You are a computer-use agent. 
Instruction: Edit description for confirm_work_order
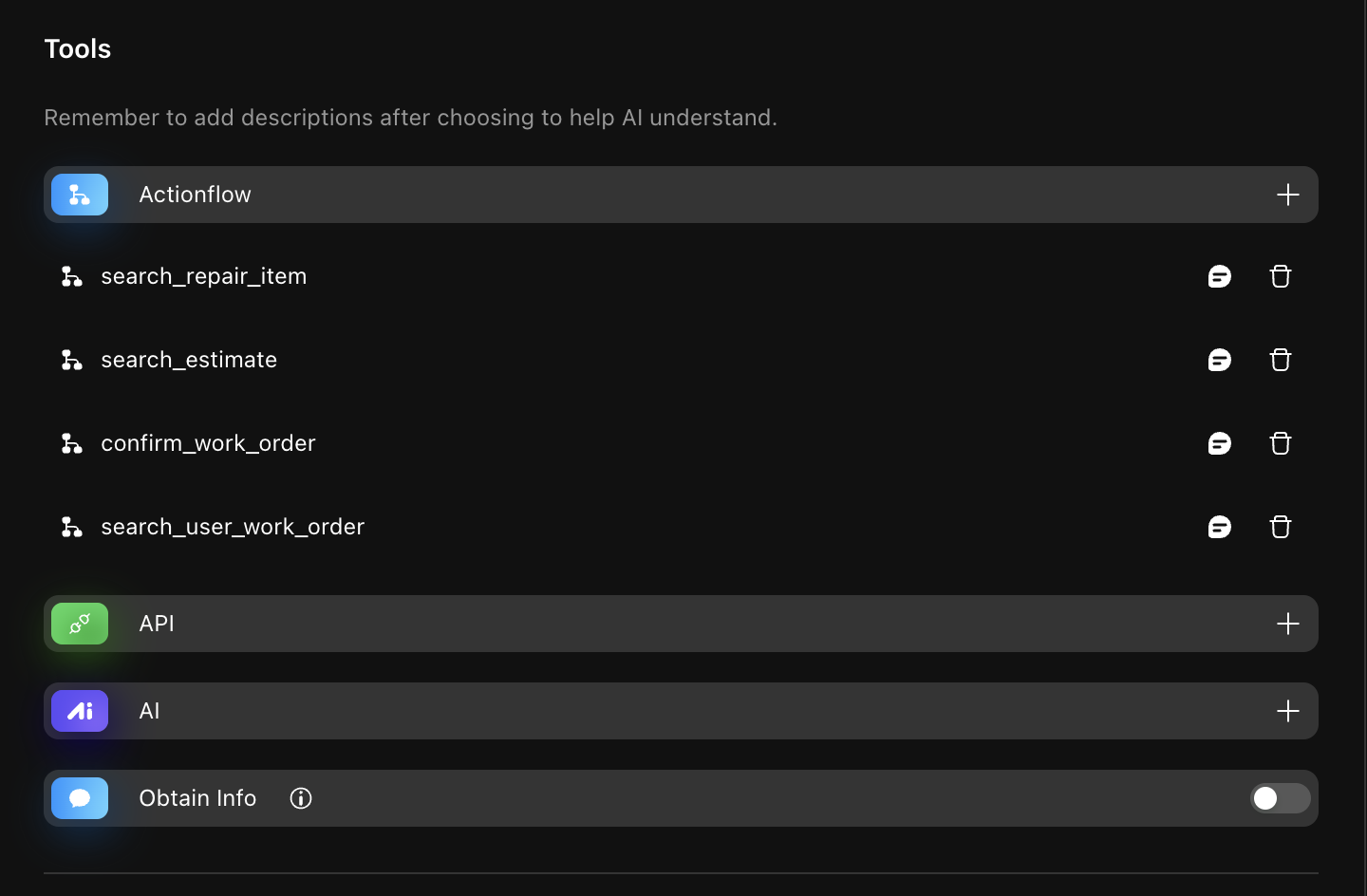[1220, 443]
